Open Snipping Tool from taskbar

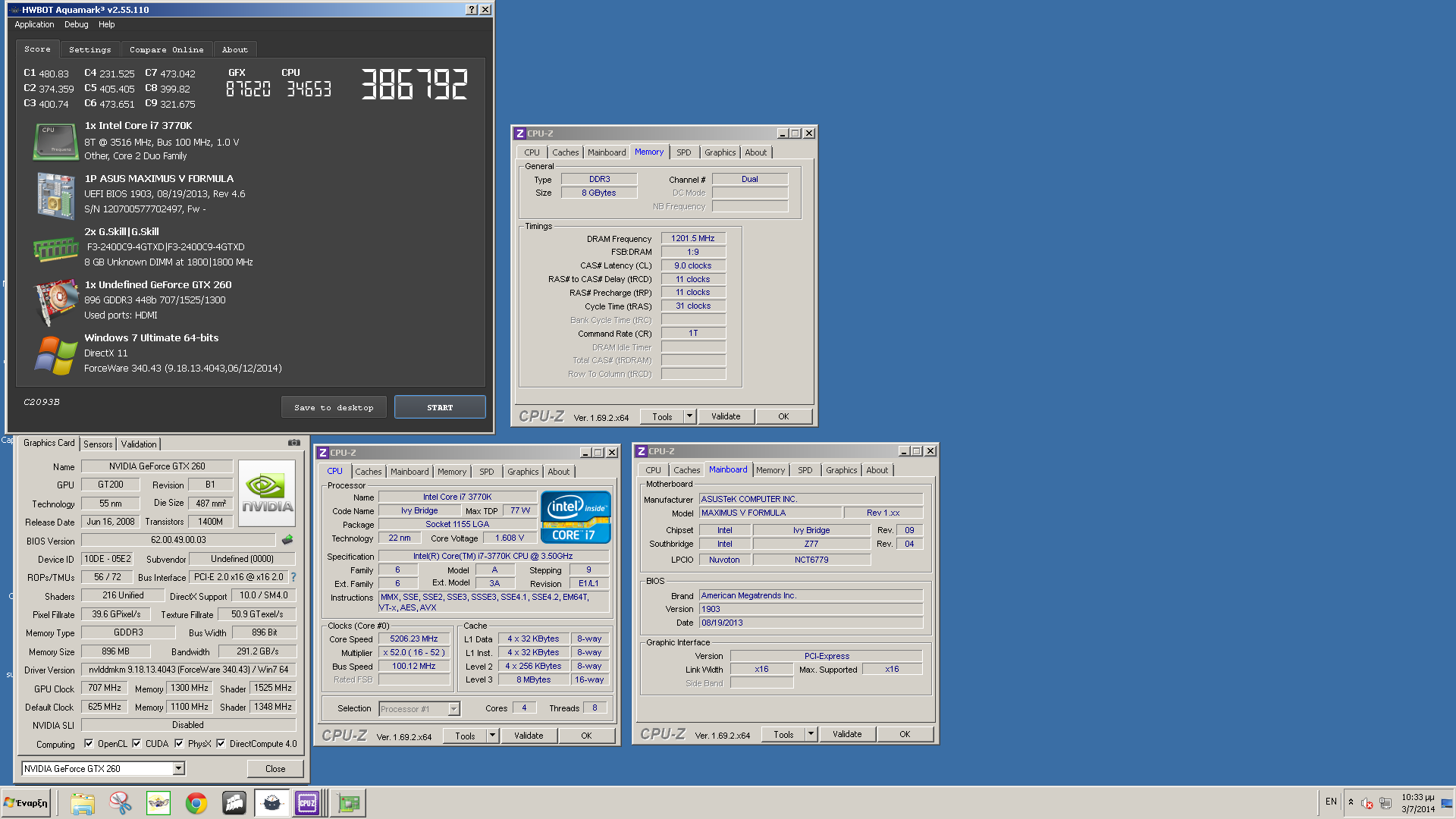pos(121,803)
